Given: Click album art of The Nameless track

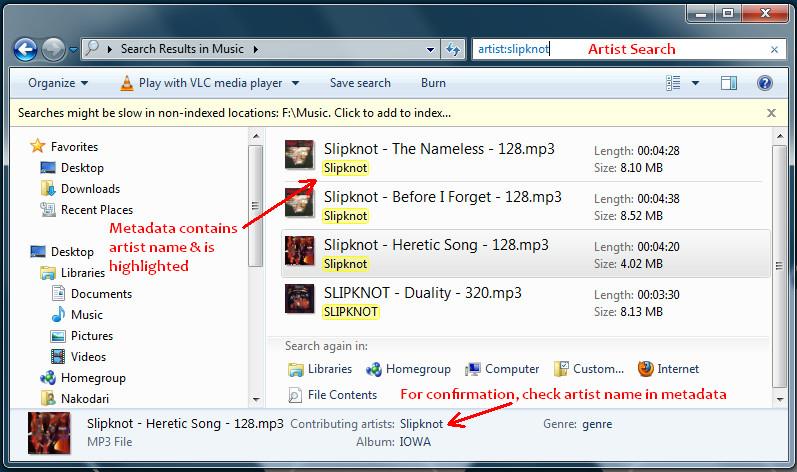Looking at the screenshot, I should (x=299, y=154).
